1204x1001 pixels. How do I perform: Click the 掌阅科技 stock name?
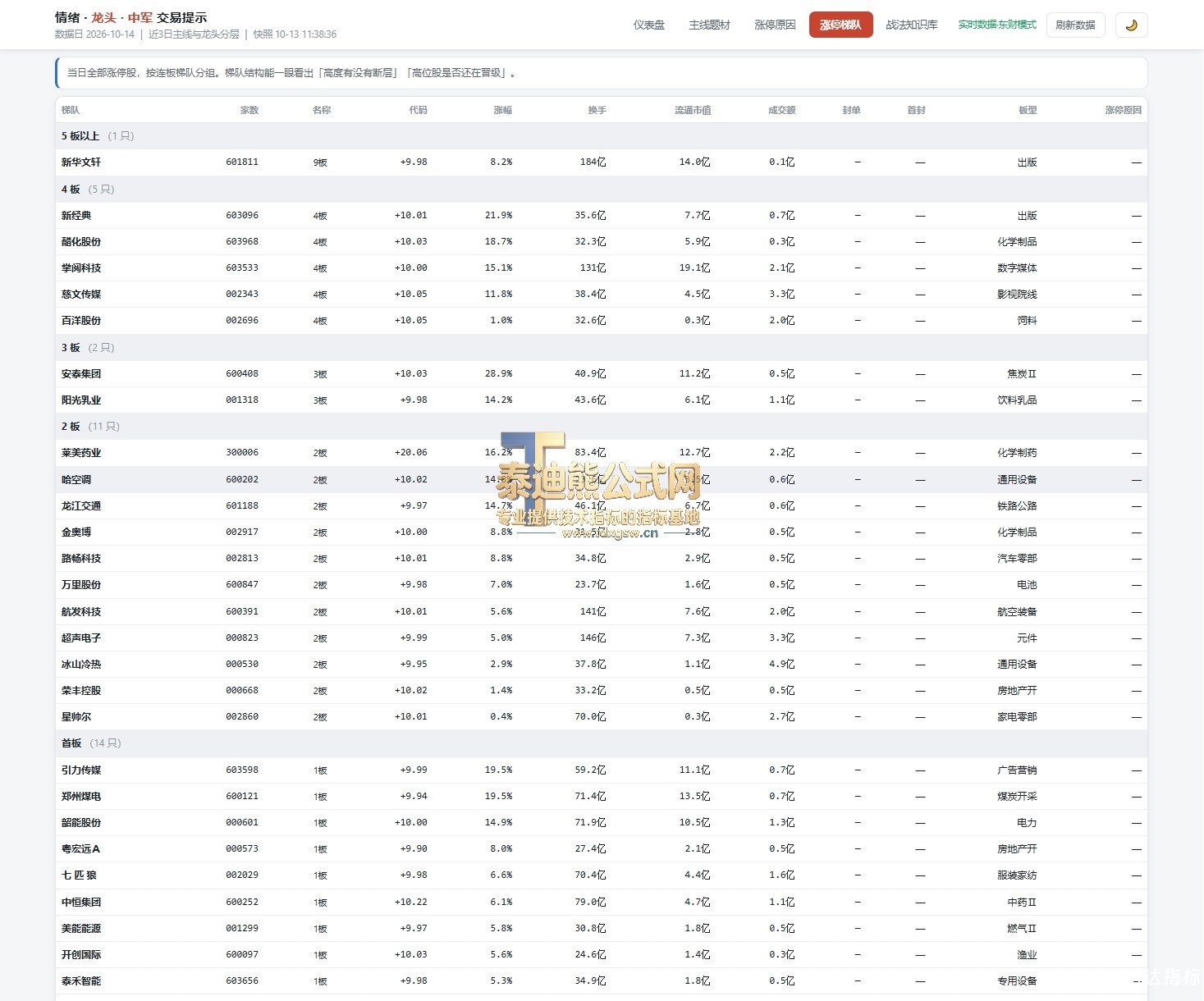[81, 268]
